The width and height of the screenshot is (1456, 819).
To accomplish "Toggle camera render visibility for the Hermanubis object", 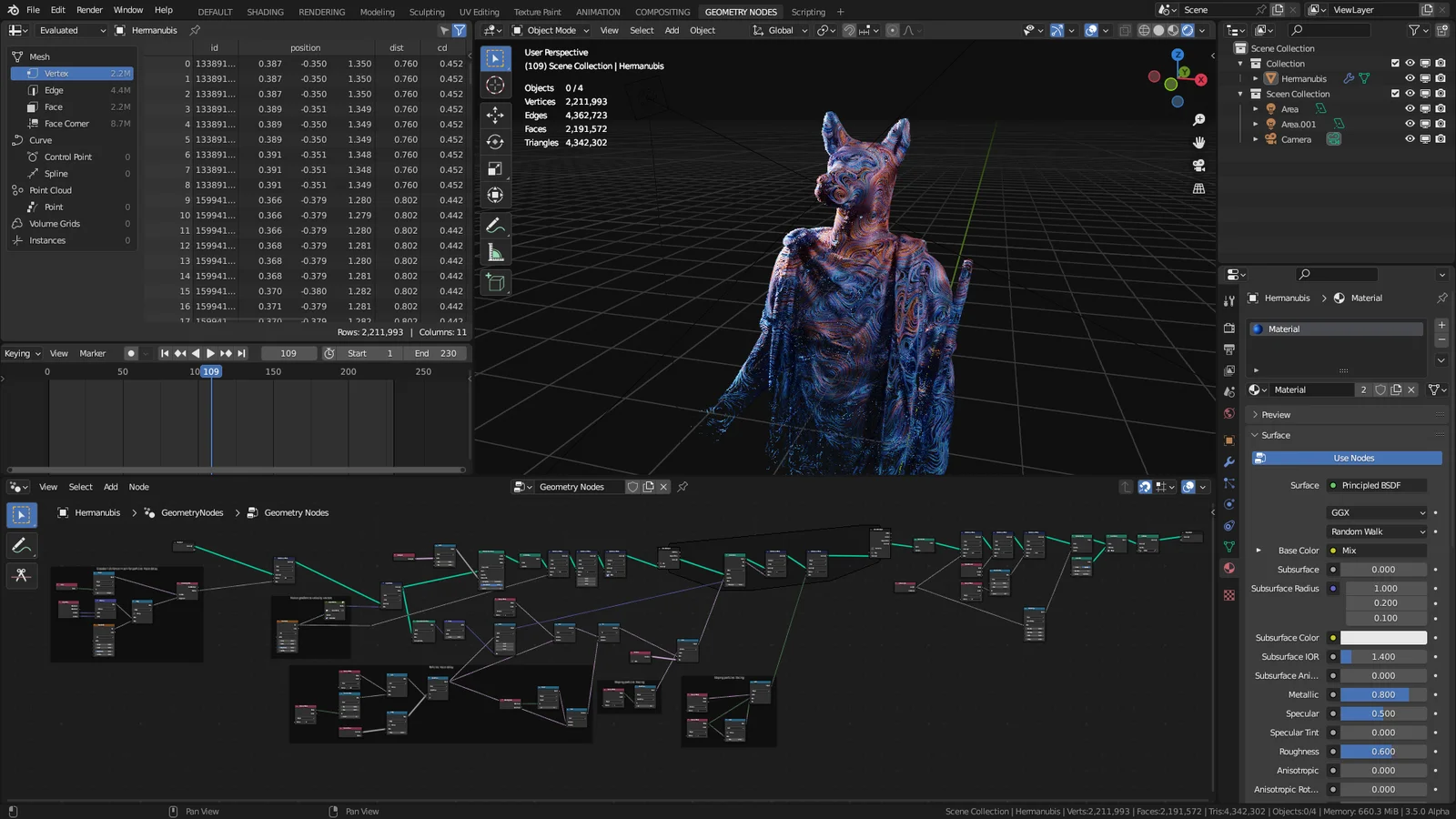I will click(x=1441, y=78).
